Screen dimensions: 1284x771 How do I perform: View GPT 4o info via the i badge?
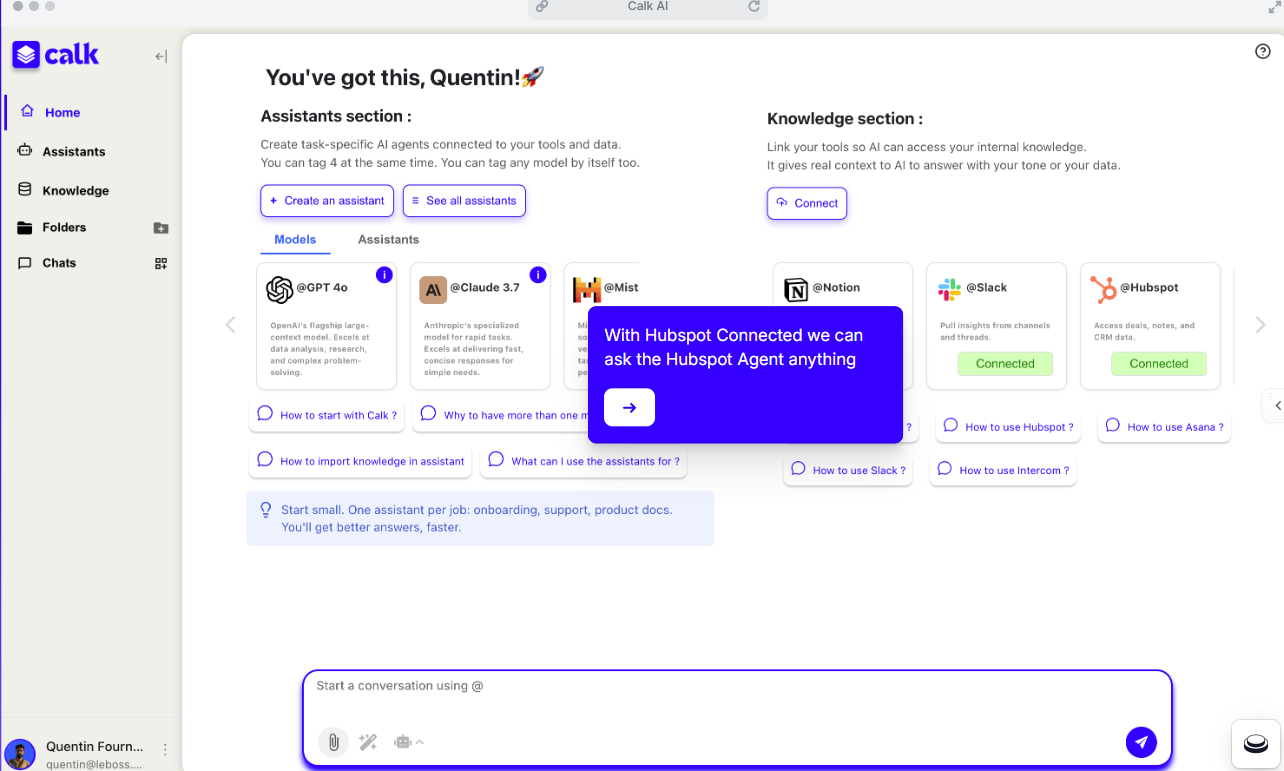(x=384, y=274)
